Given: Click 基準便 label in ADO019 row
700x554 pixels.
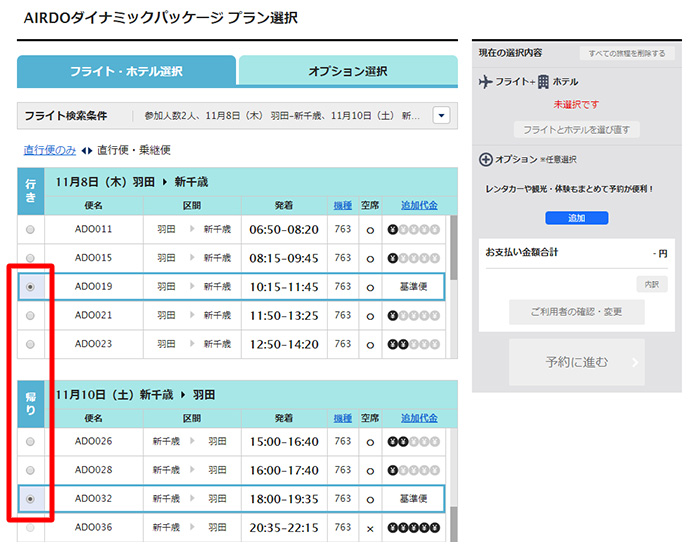Looking at the screenshot, I should 413,287.
